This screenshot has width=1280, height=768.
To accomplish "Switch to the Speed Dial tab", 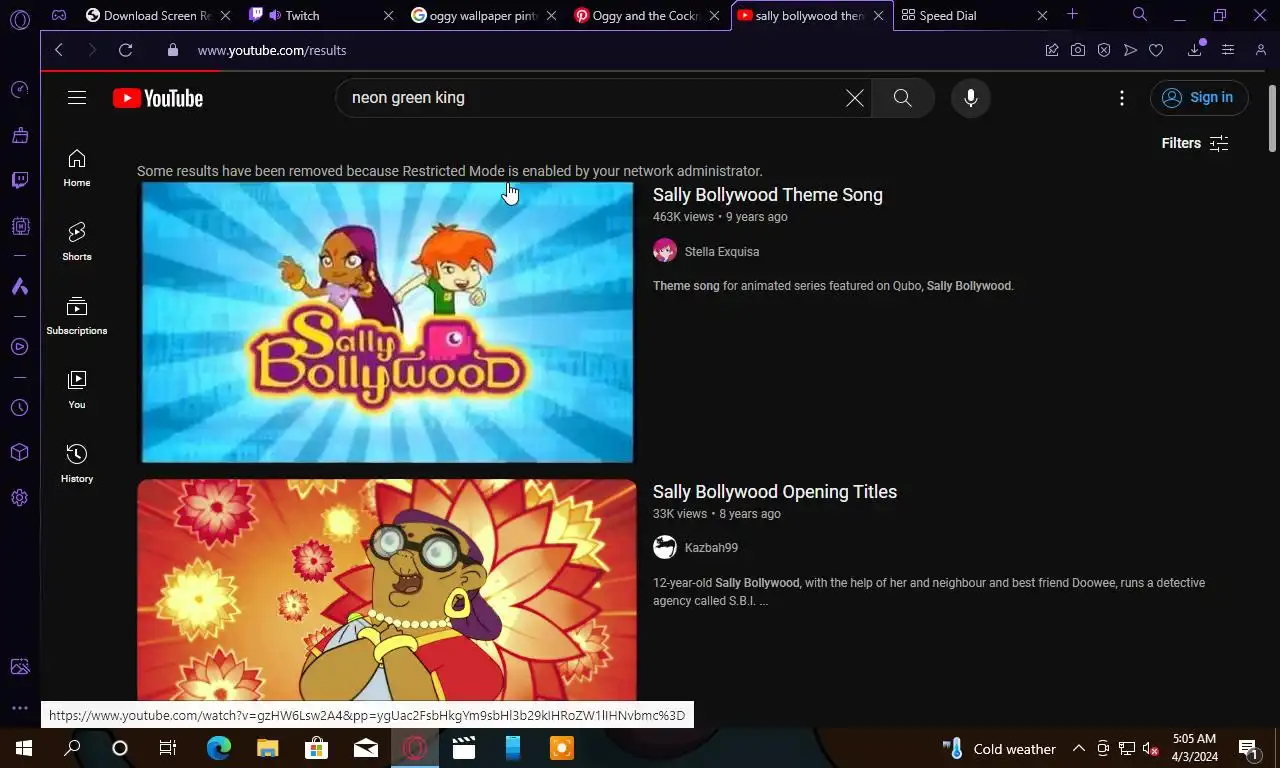I will pos(961,15).
